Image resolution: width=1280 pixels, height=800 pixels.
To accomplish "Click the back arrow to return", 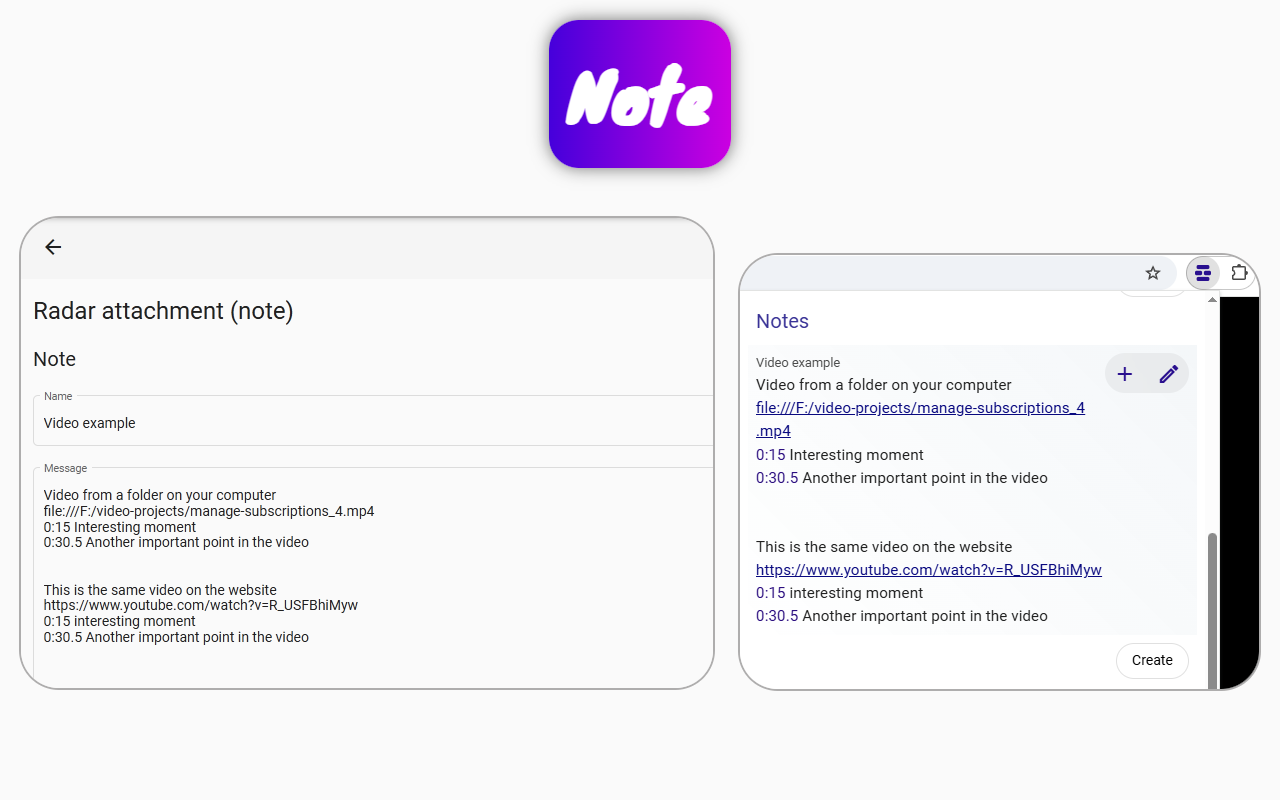I will point(52,247).
